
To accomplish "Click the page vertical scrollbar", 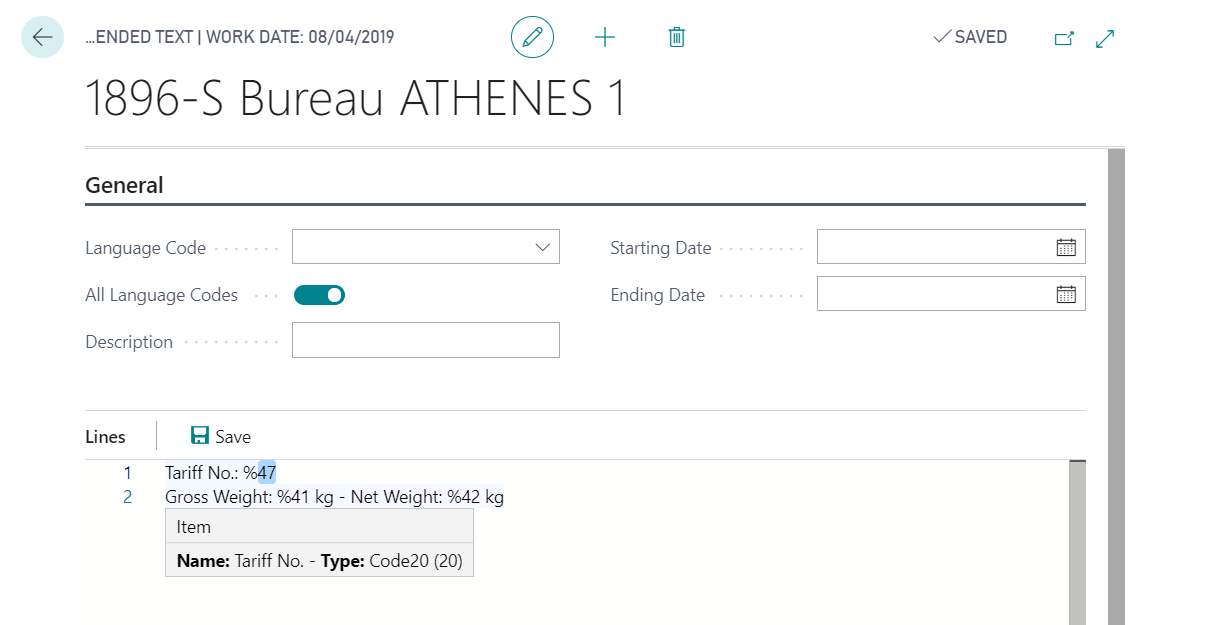I will tap(1116, 387).
